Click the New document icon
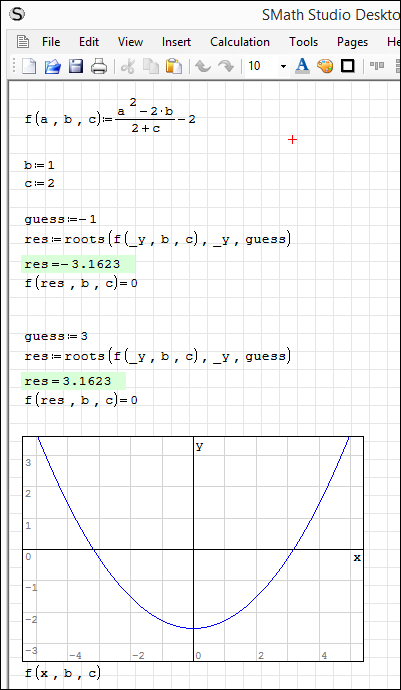 pos(29,66)
